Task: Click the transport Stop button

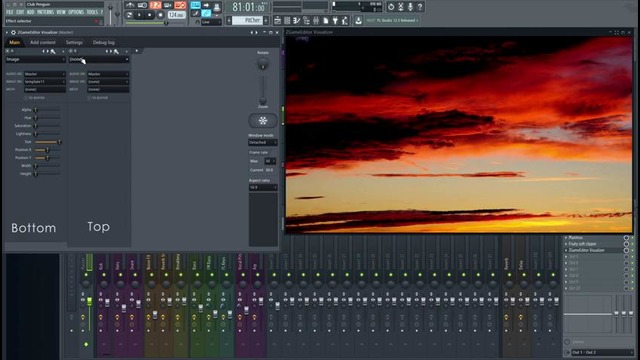Action: click(x=150, y=15)
